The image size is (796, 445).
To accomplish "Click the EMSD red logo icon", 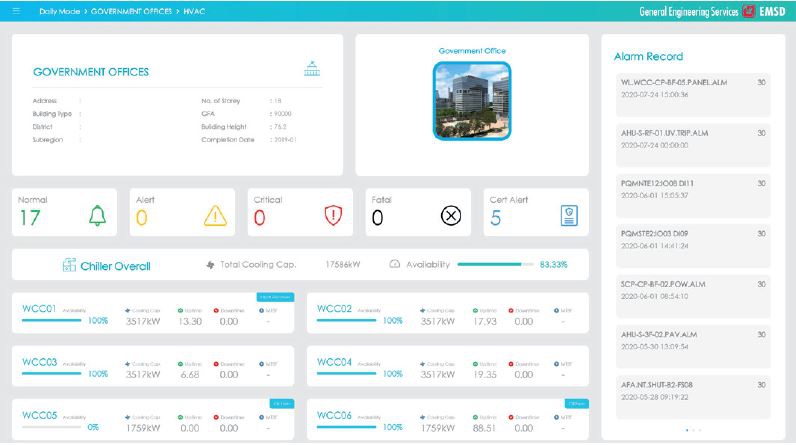I will pos(749,11).
